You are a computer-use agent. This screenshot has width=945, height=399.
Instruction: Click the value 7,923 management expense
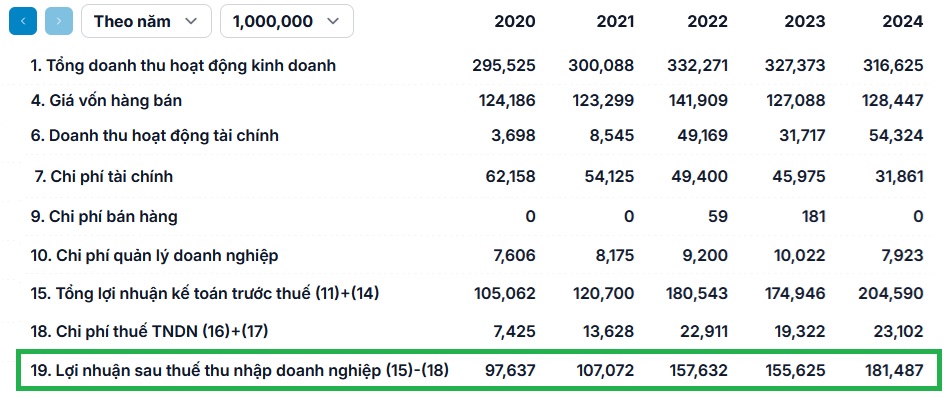point(902,256)
